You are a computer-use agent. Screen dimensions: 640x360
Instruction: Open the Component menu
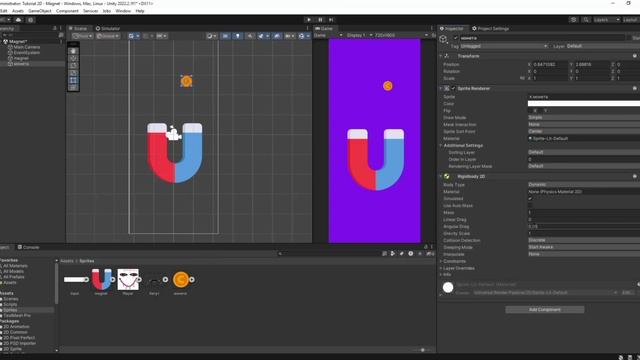[x=67, y=11]
